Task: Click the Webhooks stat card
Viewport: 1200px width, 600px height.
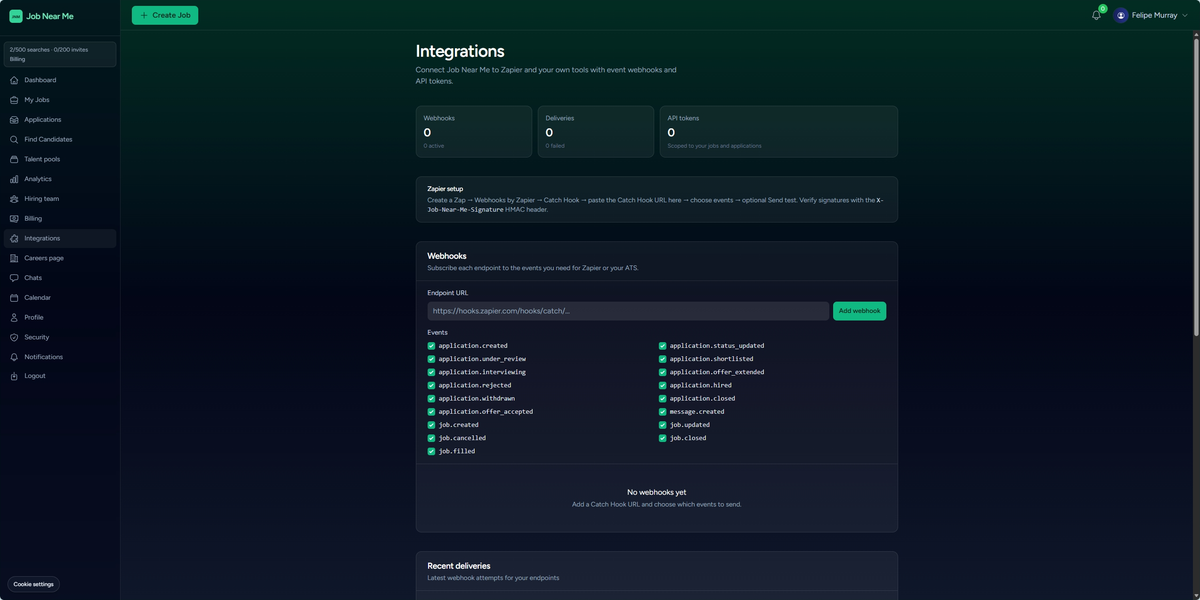Action: pyautogui.click(x=474, y=132)
